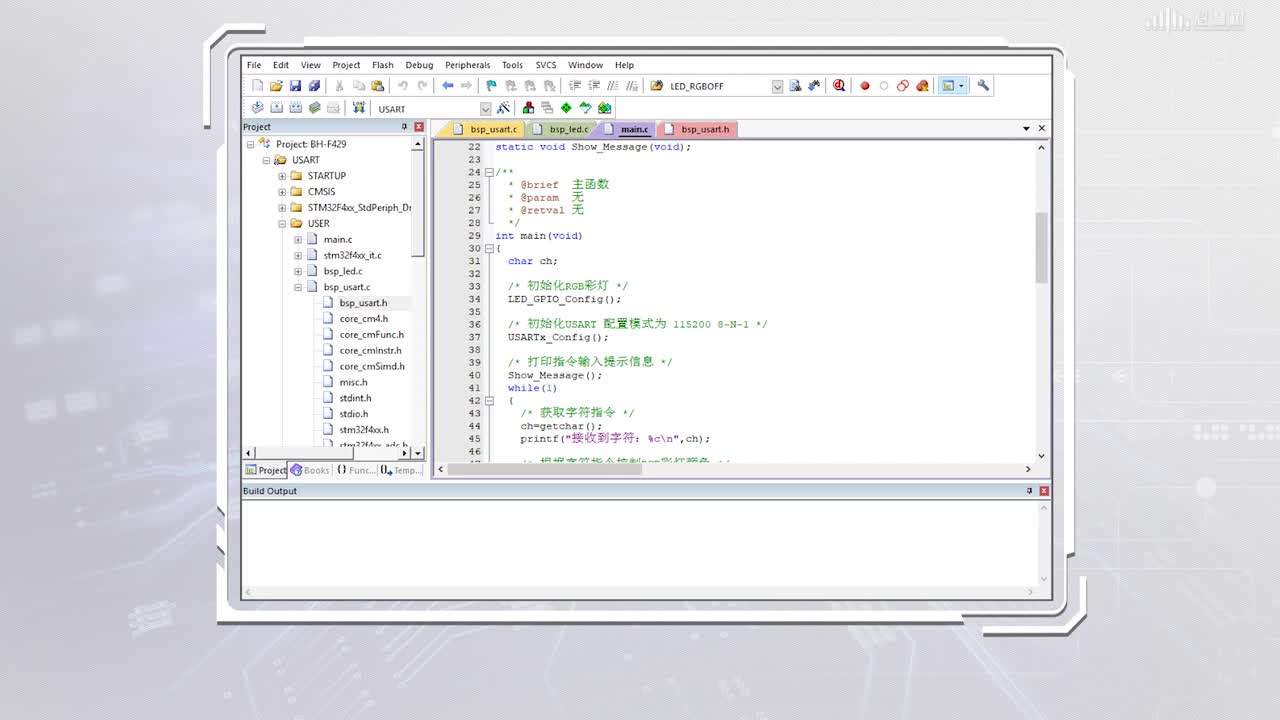Screen dimensions: 1280x720
Task: Open Configuration with the wrench icon
Action: [983, 86]
